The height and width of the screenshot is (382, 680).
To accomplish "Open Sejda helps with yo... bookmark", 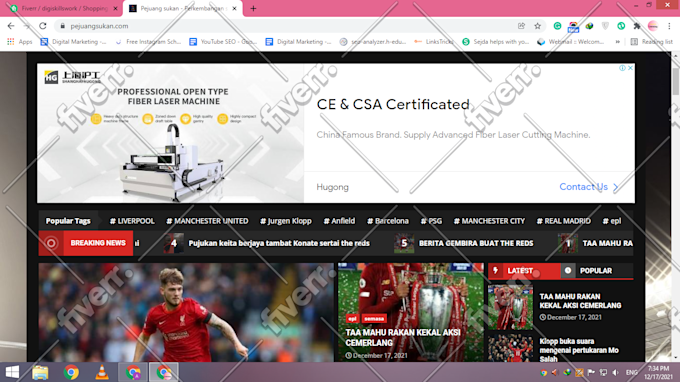I will pos(496,42).
